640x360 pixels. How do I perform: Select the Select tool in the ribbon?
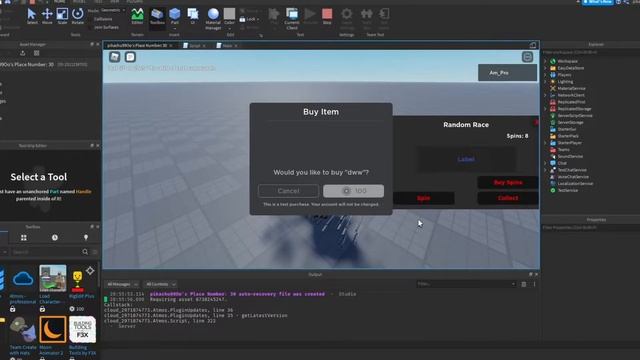(31, 16)
